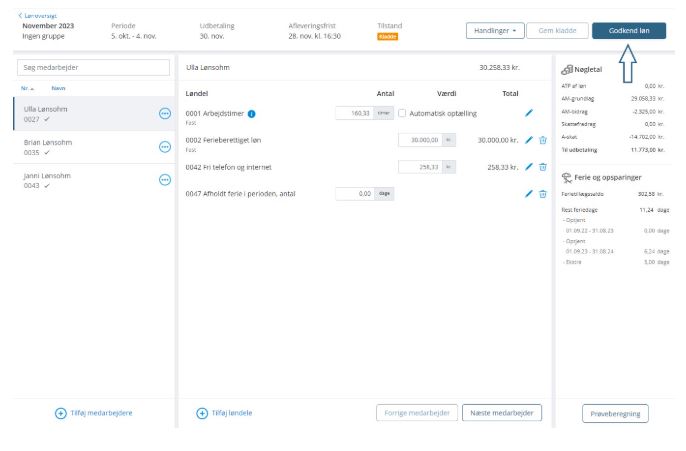Add employees via Tilføj medarbejdere
Viewport: 686px width, 451px height.
tap(94, 413)
